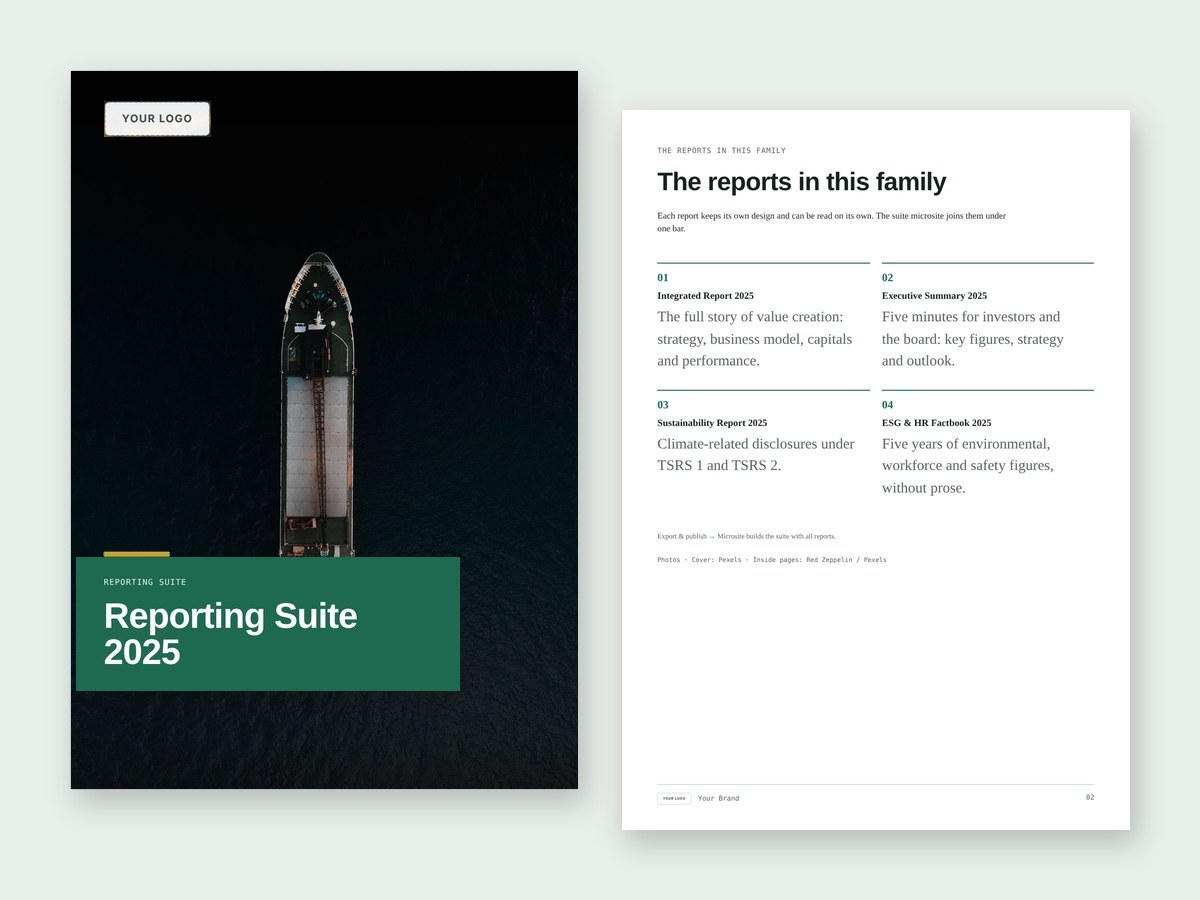Click the number '02' above Executive Summary
This screenshot has width=1200, height=900.
tap(888, 278)
